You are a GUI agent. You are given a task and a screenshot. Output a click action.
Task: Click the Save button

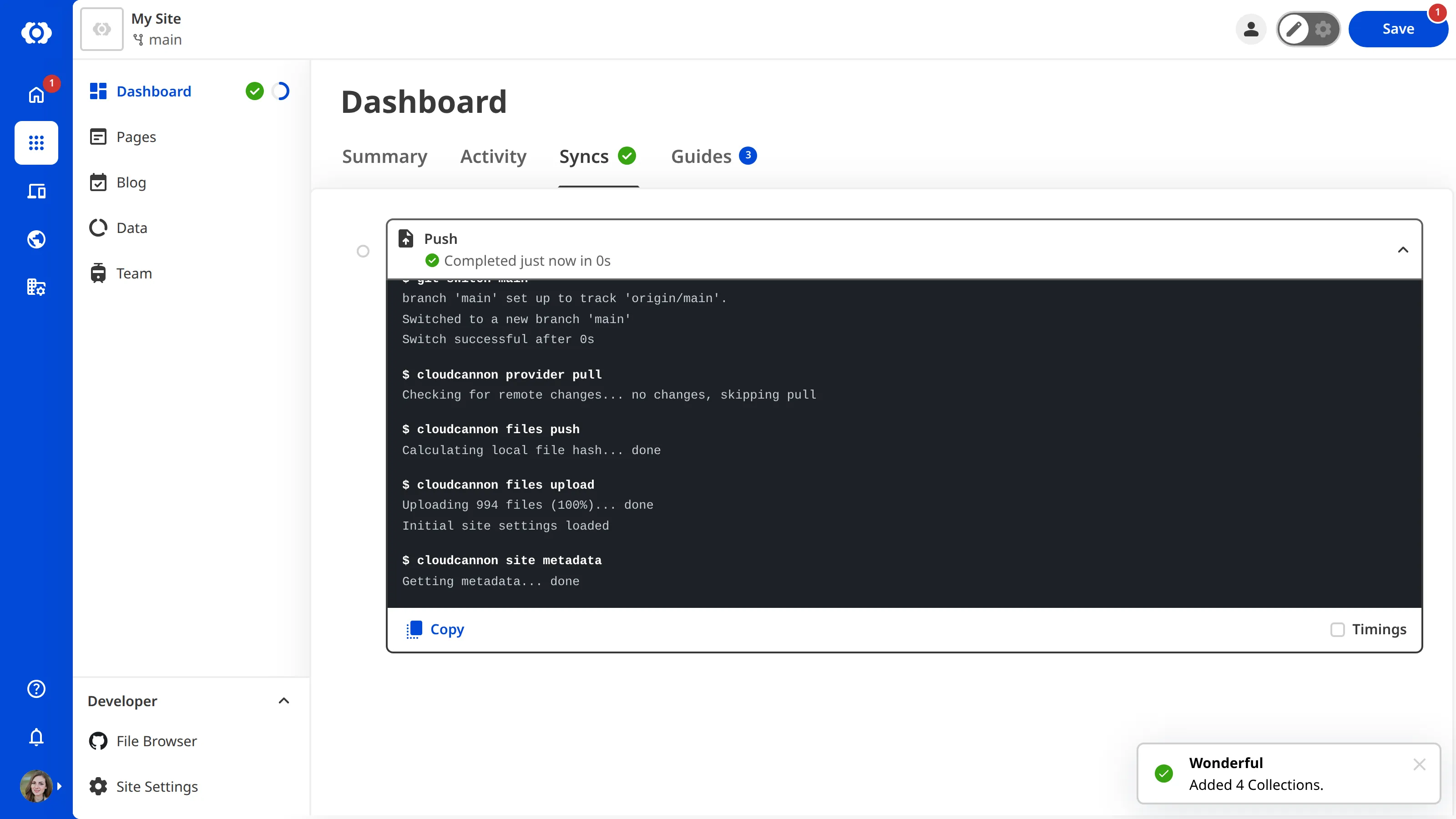1398,29
